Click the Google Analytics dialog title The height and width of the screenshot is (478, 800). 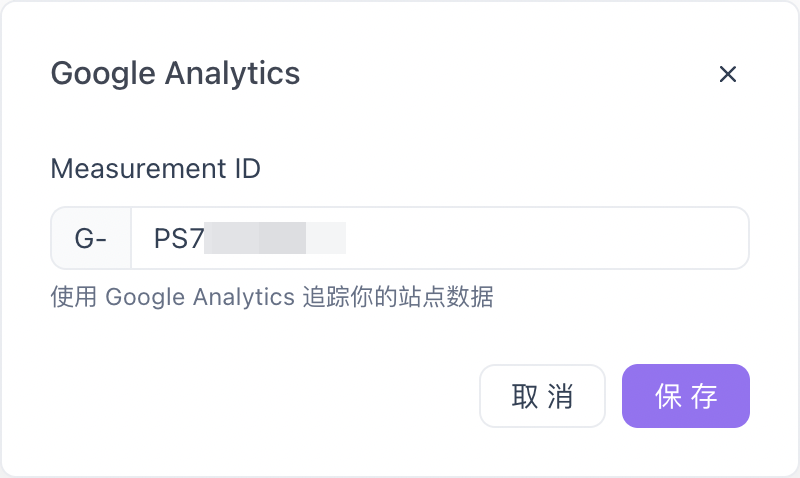click(175, 73)
